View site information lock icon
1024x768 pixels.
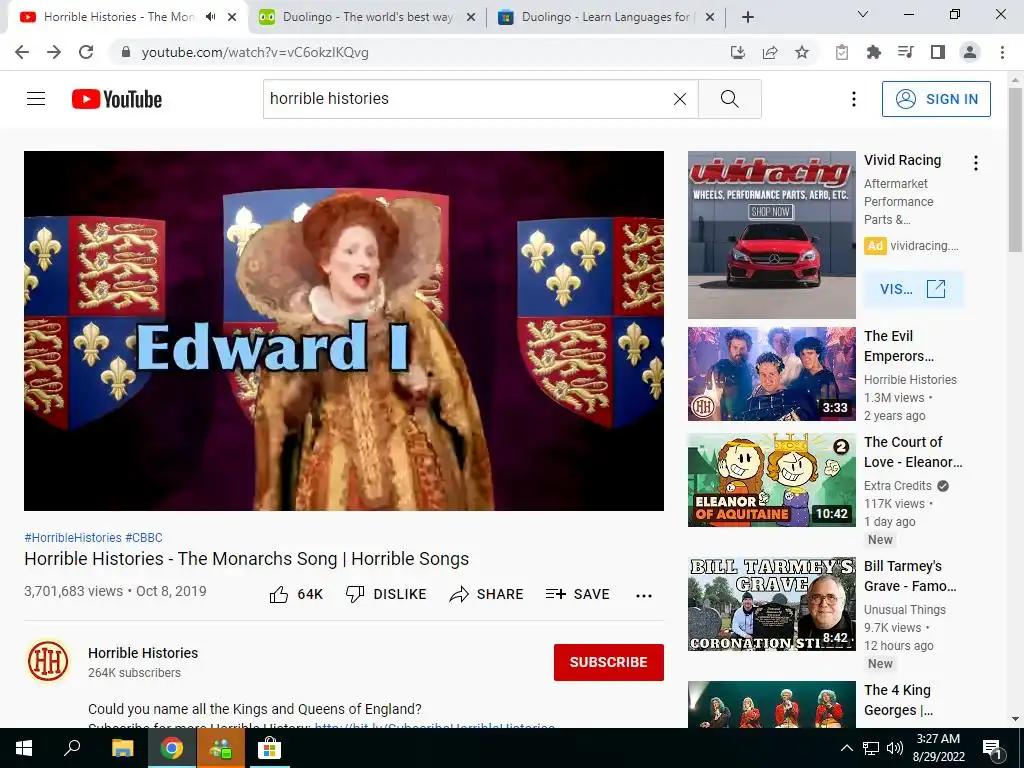tap(126, 52)
